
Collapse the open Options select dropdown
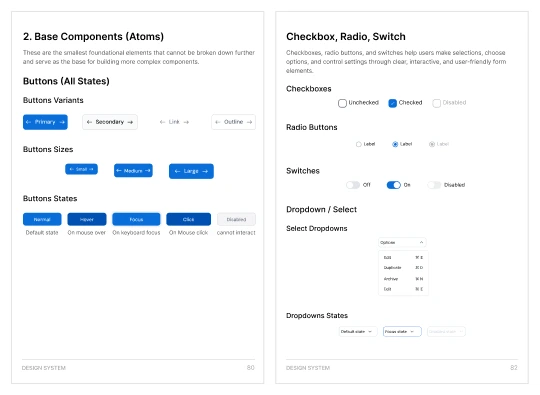[x=402, y=242]
